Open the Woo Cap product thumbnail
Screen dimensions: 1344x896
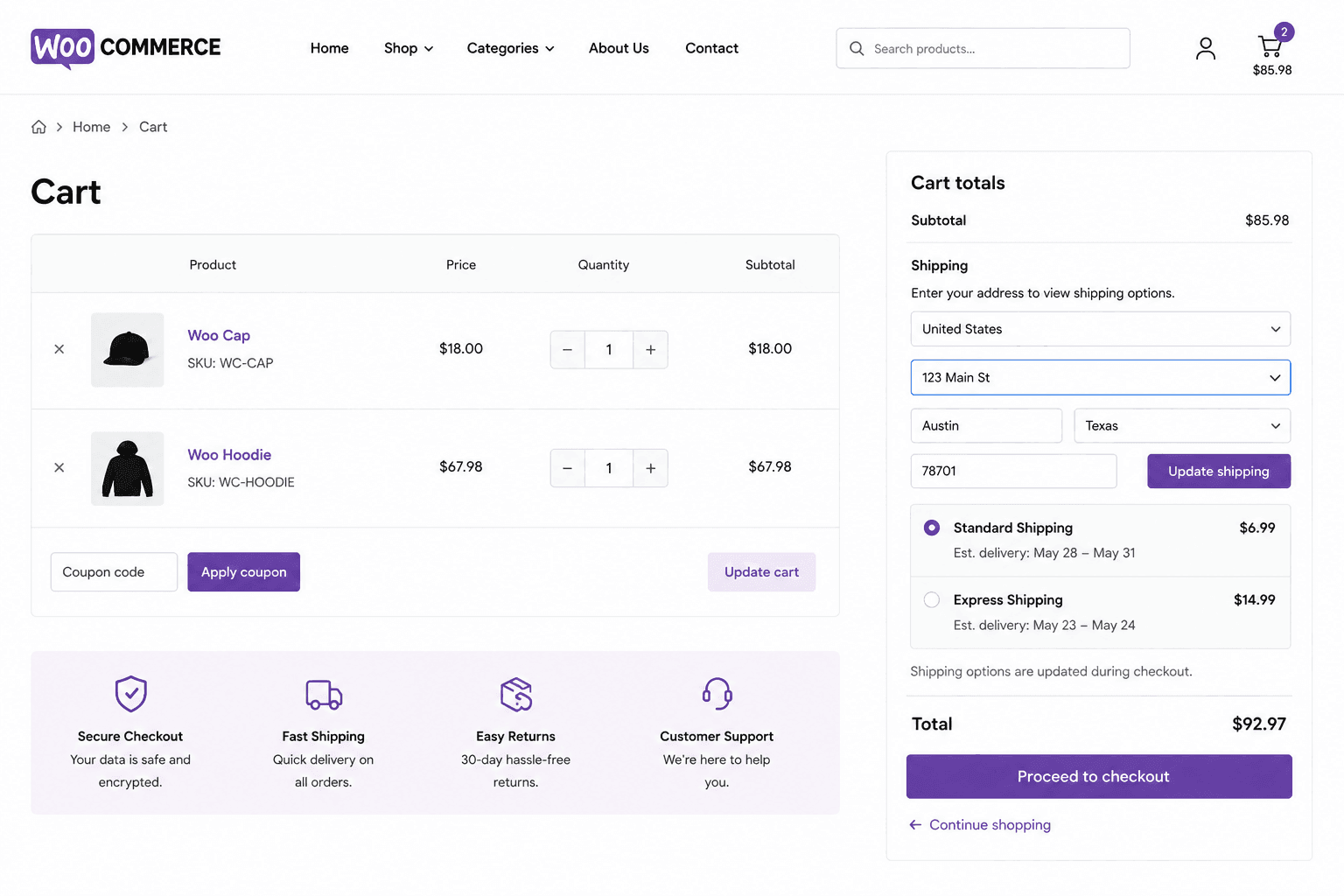pyautogui.click(x=128, y=350)
